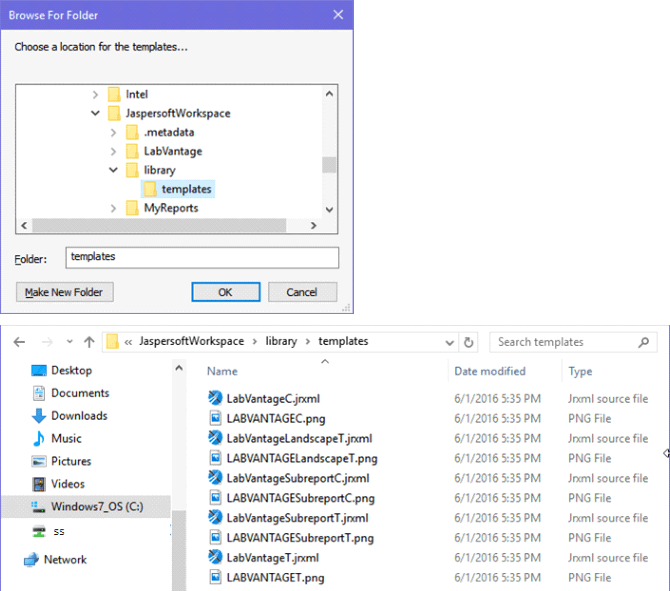670x591 pixels.
Task: Collapse the library folder node
Action: 113,170
